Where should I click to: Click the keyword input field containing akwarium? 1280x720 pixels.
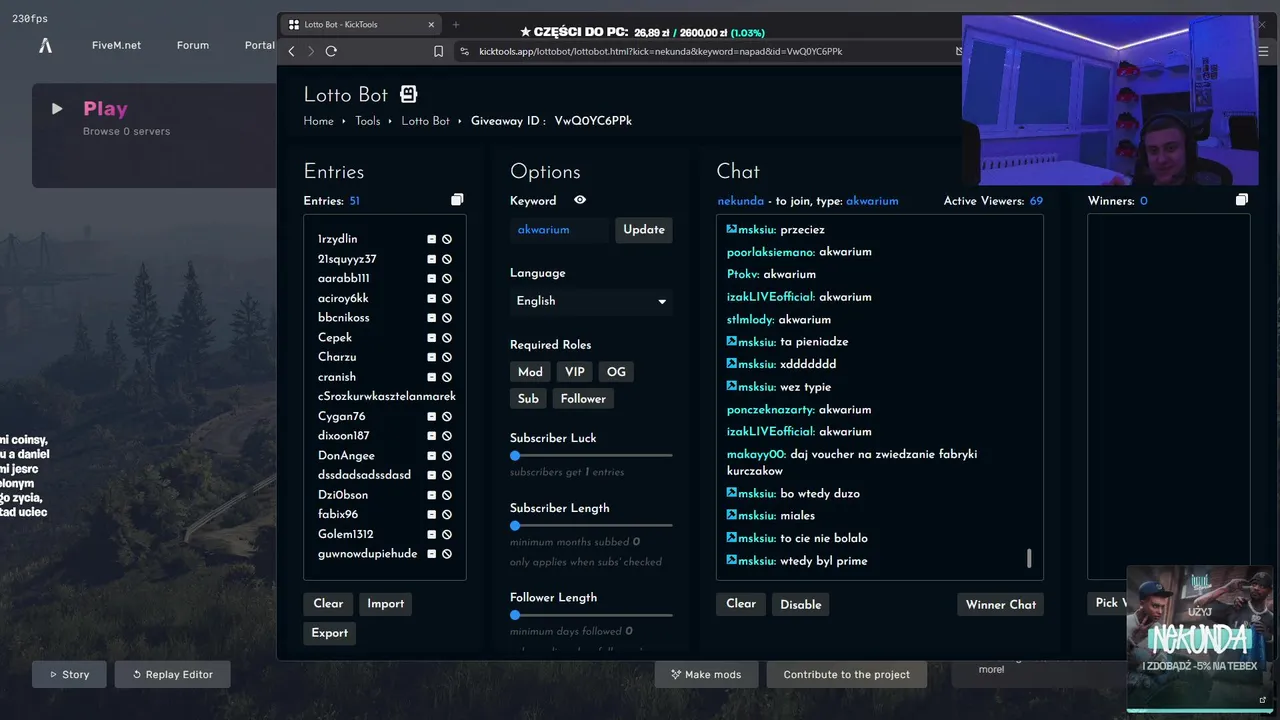click(x=559, y=230)
